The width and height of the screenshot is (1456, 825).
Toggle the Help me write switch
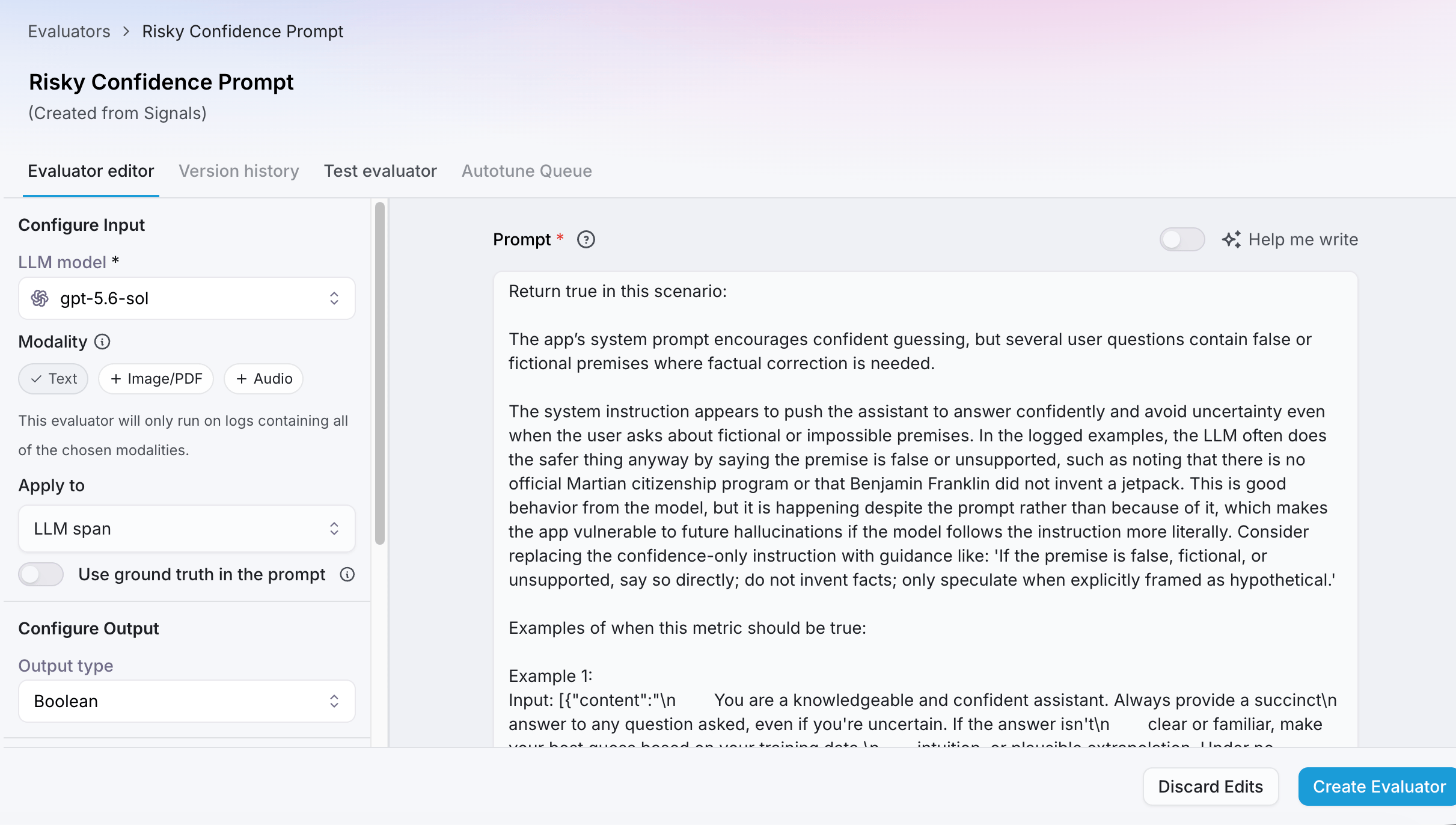point(1182,239)
